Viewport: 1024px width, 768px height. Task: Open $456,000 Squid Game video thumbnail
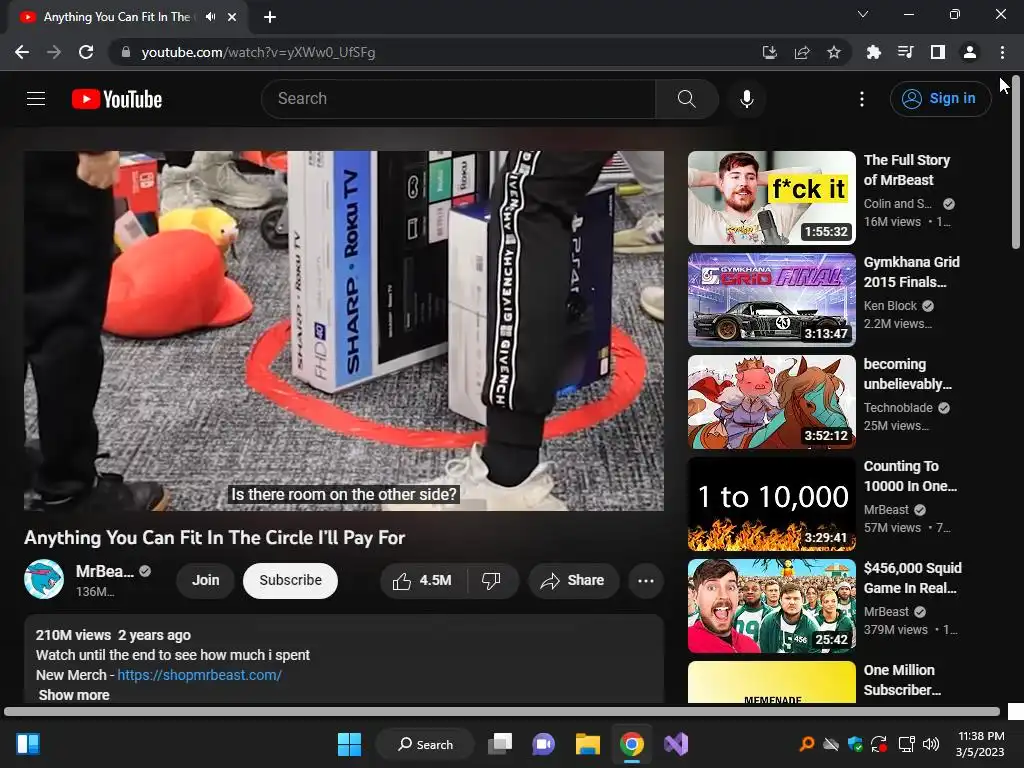tap(772, 605)
